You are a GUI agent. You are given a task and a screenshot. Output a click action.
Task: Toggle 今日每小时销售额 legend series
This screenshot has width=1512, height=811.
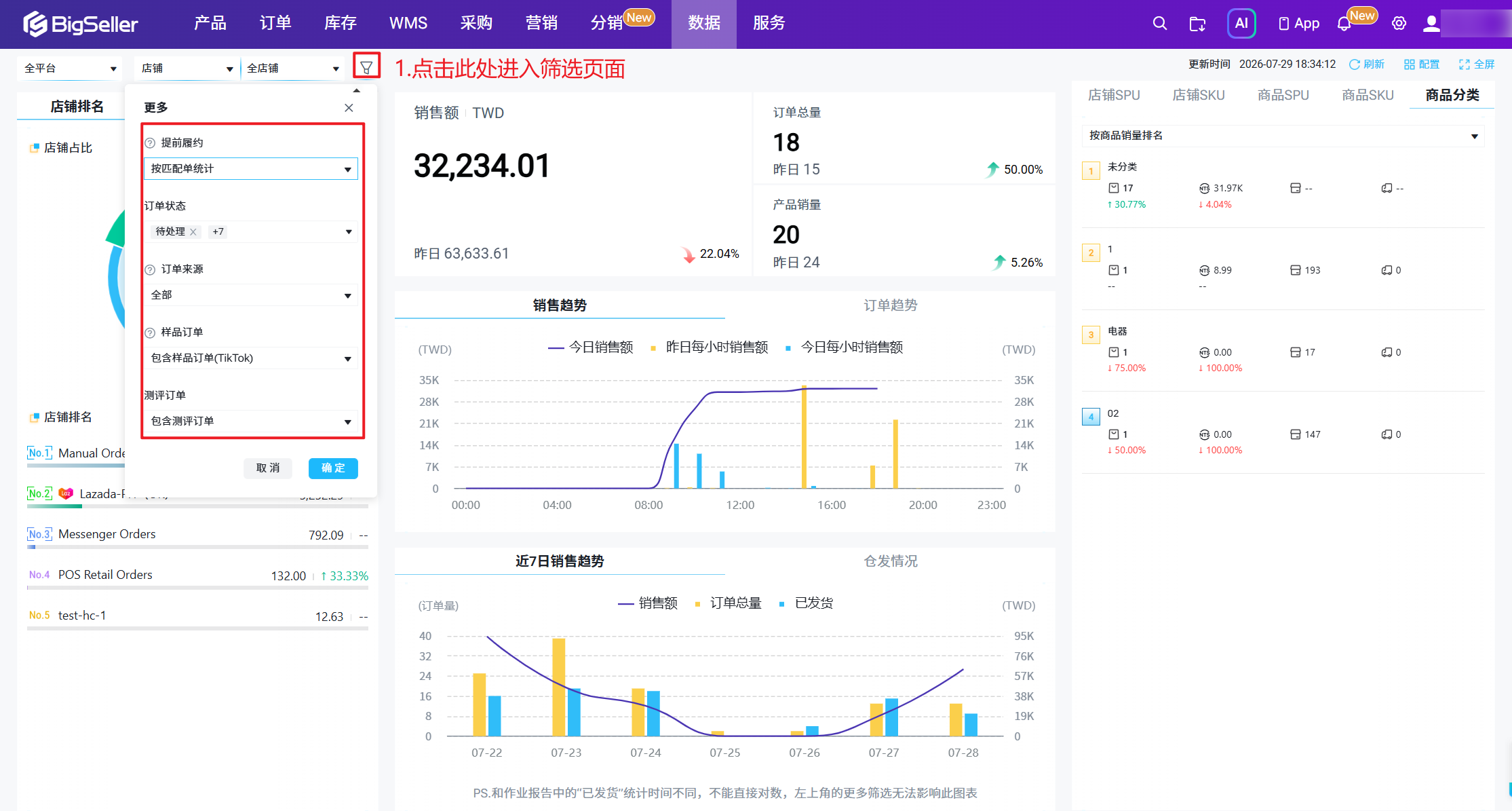[x=844, y=347]
